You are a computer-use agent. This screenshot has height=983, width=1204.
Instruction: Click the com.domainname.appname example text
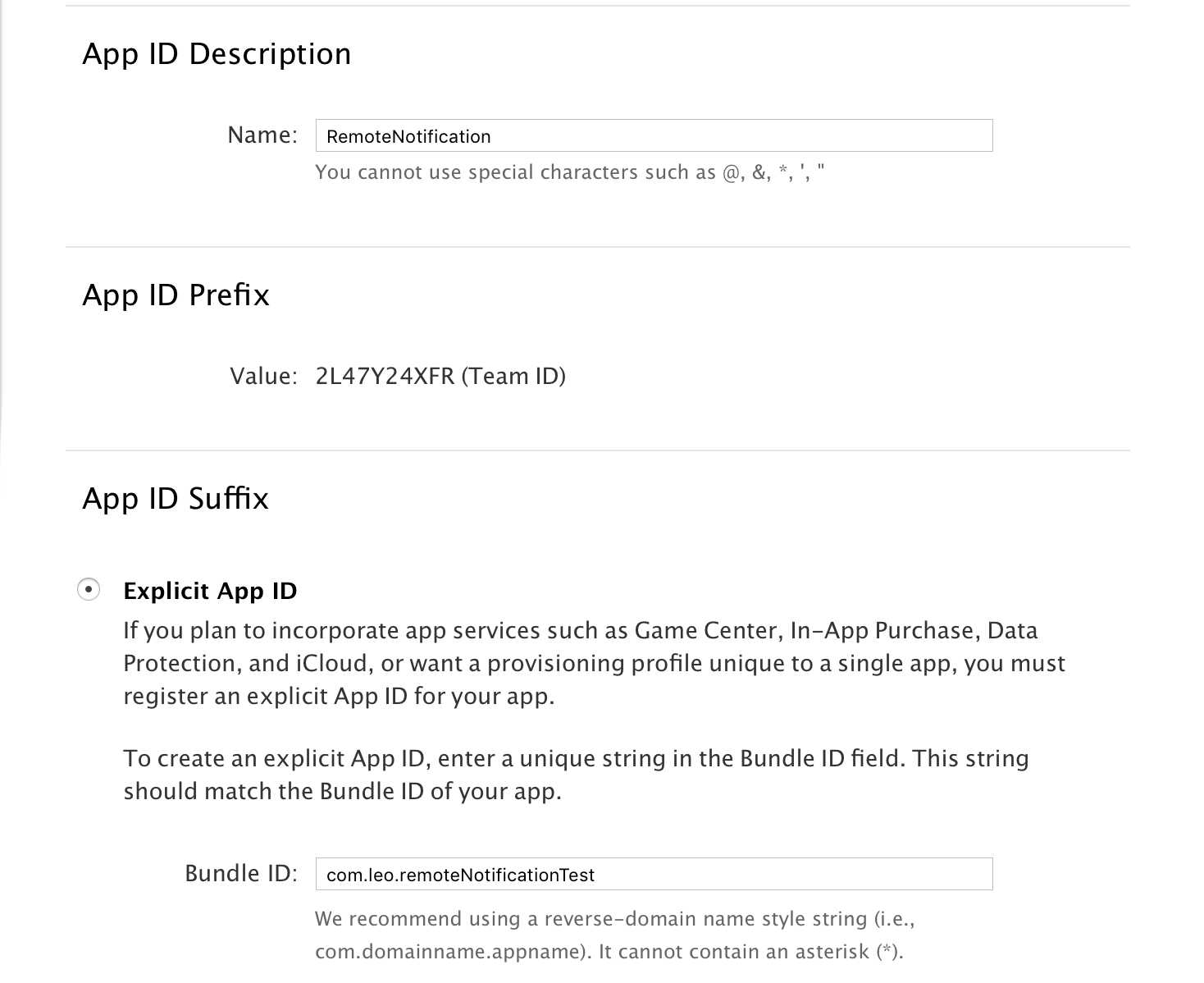(x=451, y=952)
